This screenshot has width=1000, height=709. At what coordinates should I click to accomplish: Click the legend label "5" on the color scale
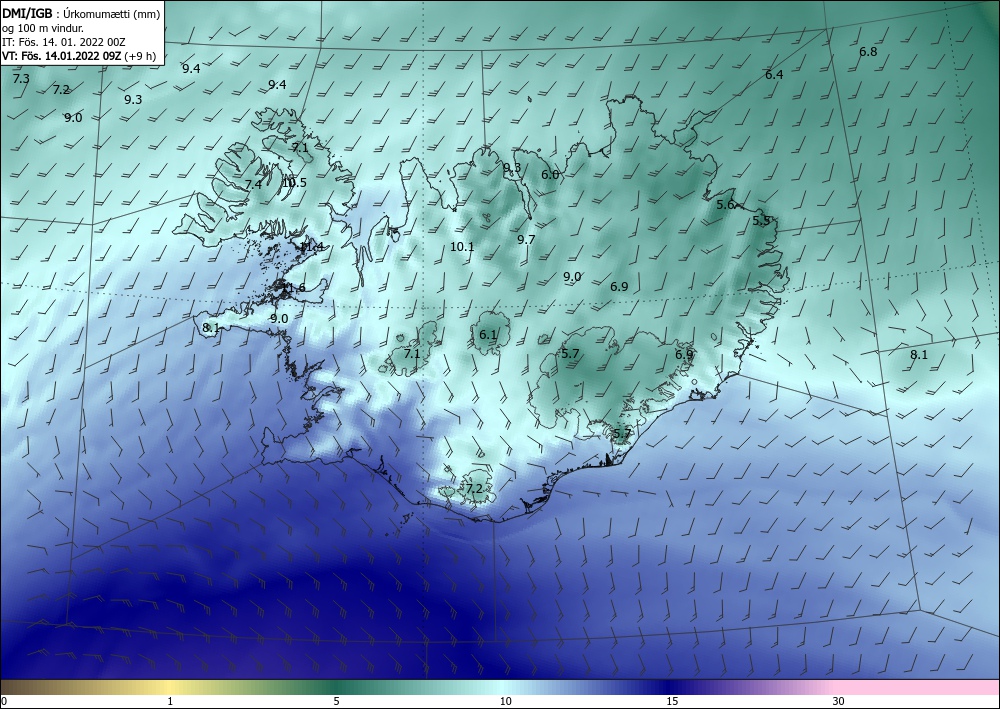pos(336,701)
